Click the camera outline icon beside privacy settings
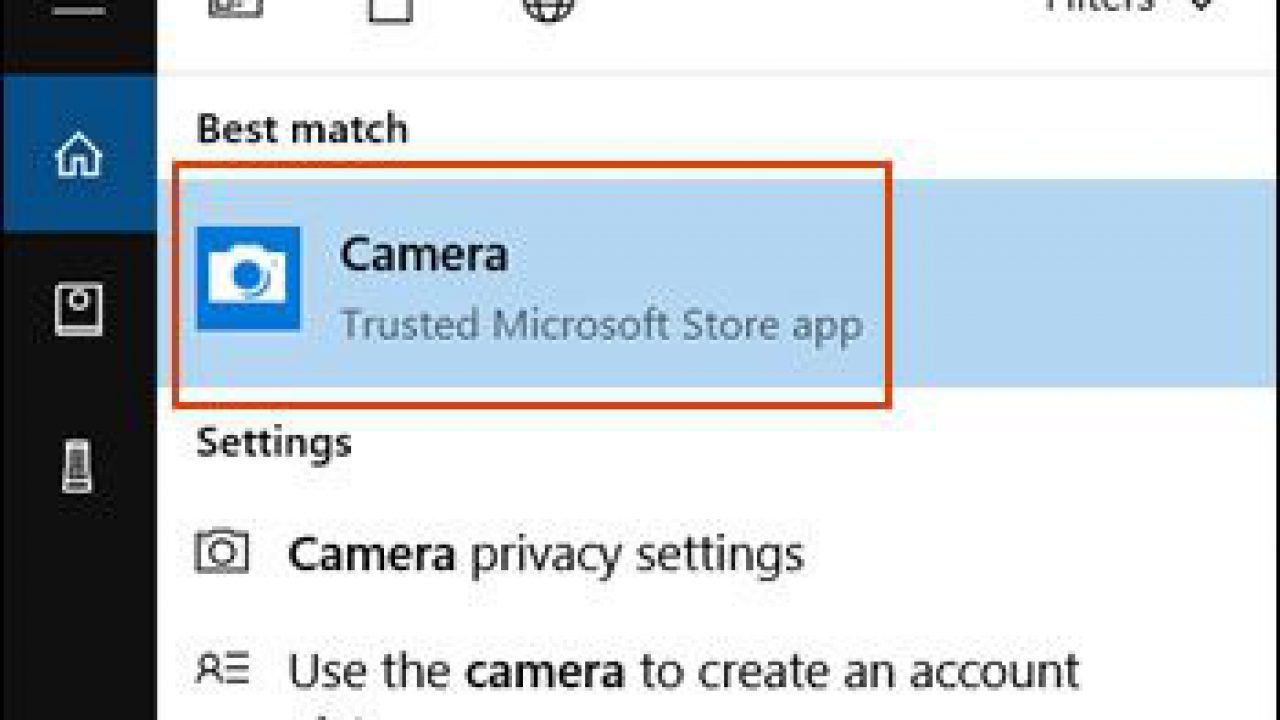1280x720 pixels. 222,551
